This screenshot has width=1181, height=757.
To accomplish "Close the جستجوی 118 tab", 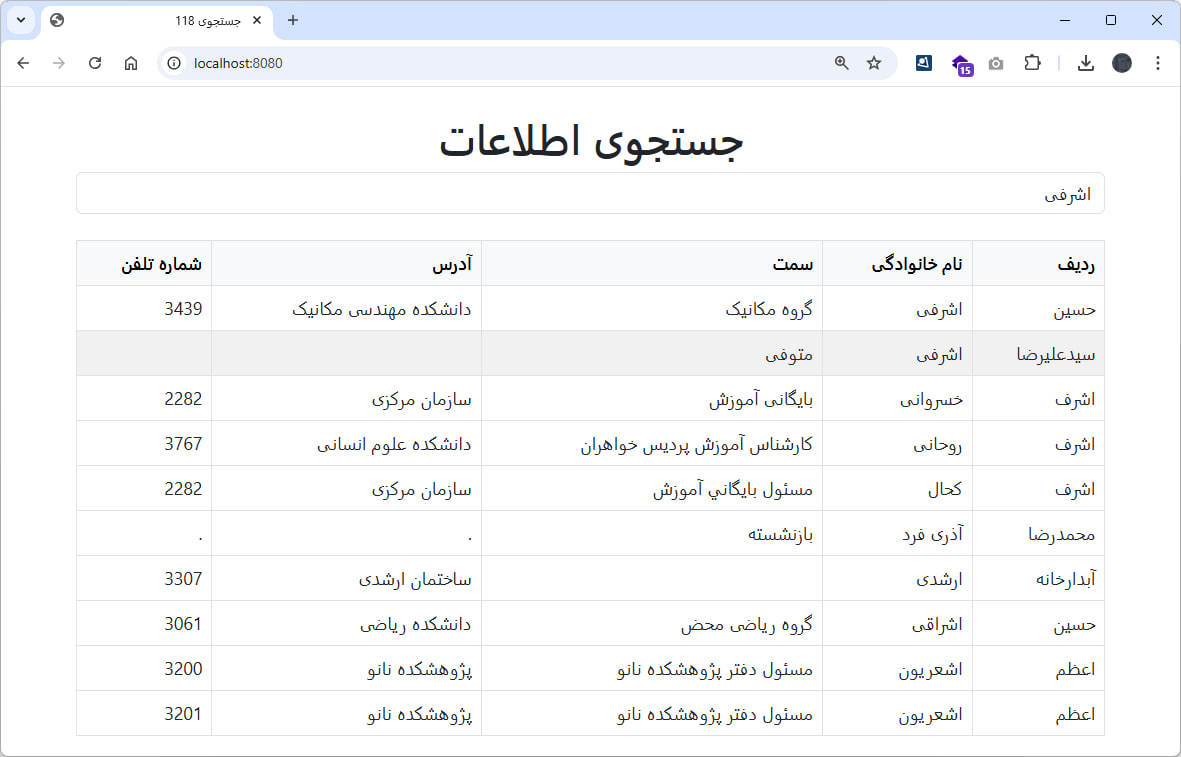I will coord(257,20).
